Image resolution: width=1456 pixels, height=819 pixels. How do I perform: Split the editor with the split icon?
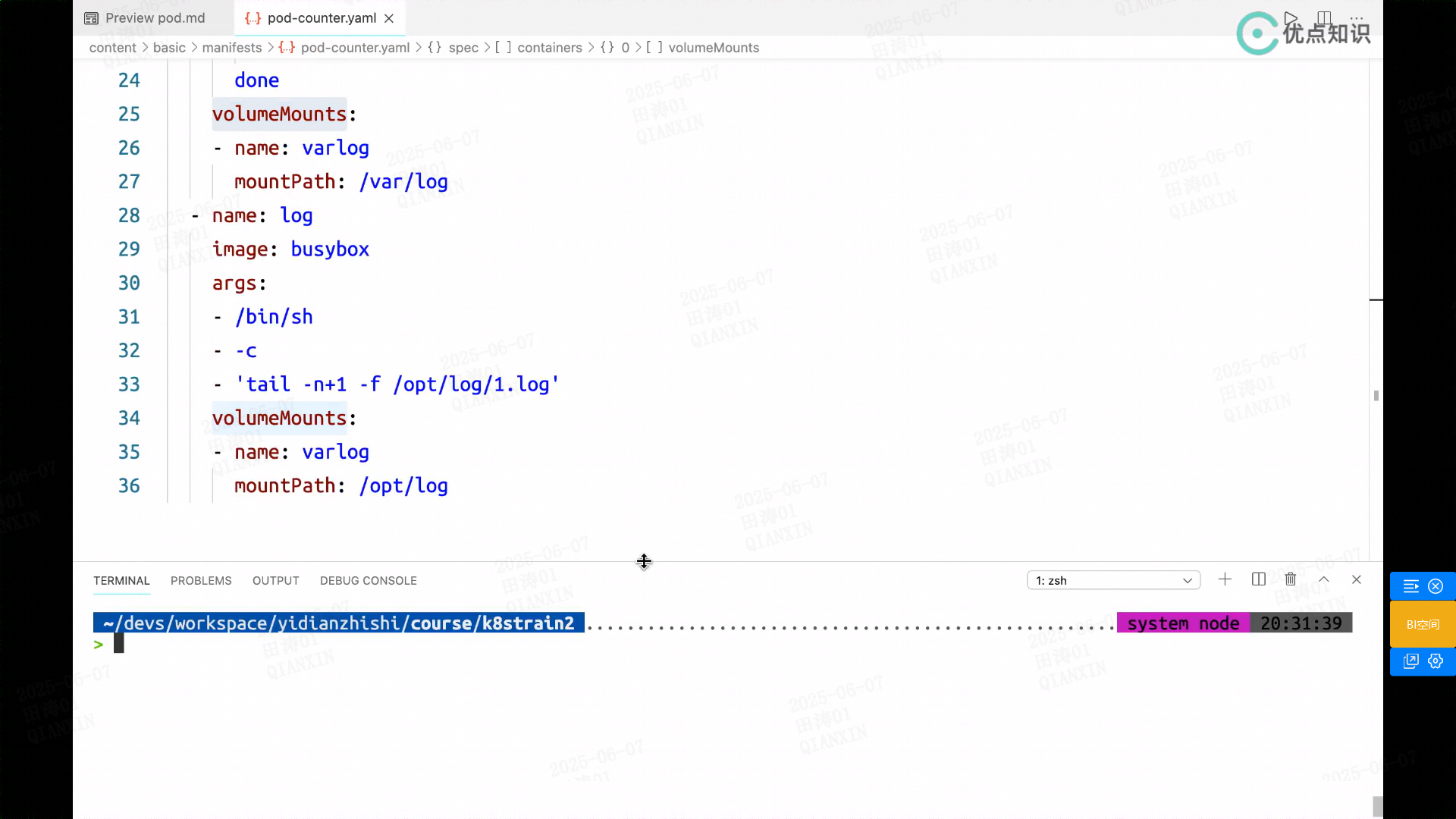[1324, 17]
